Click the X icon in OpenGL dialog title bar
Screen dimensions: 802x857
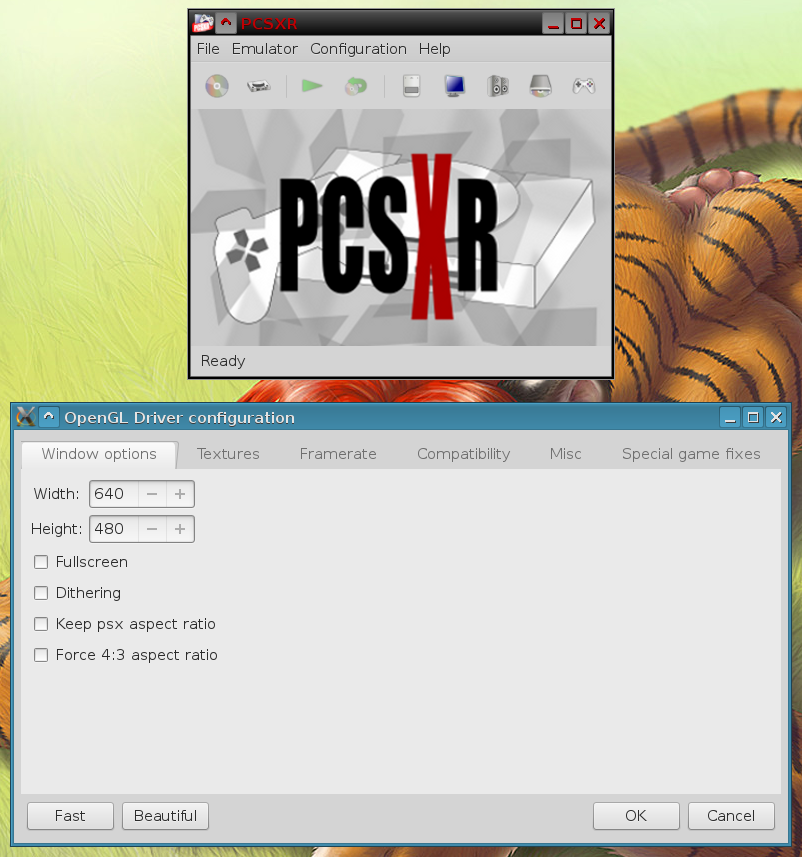[x=26, y=417]
